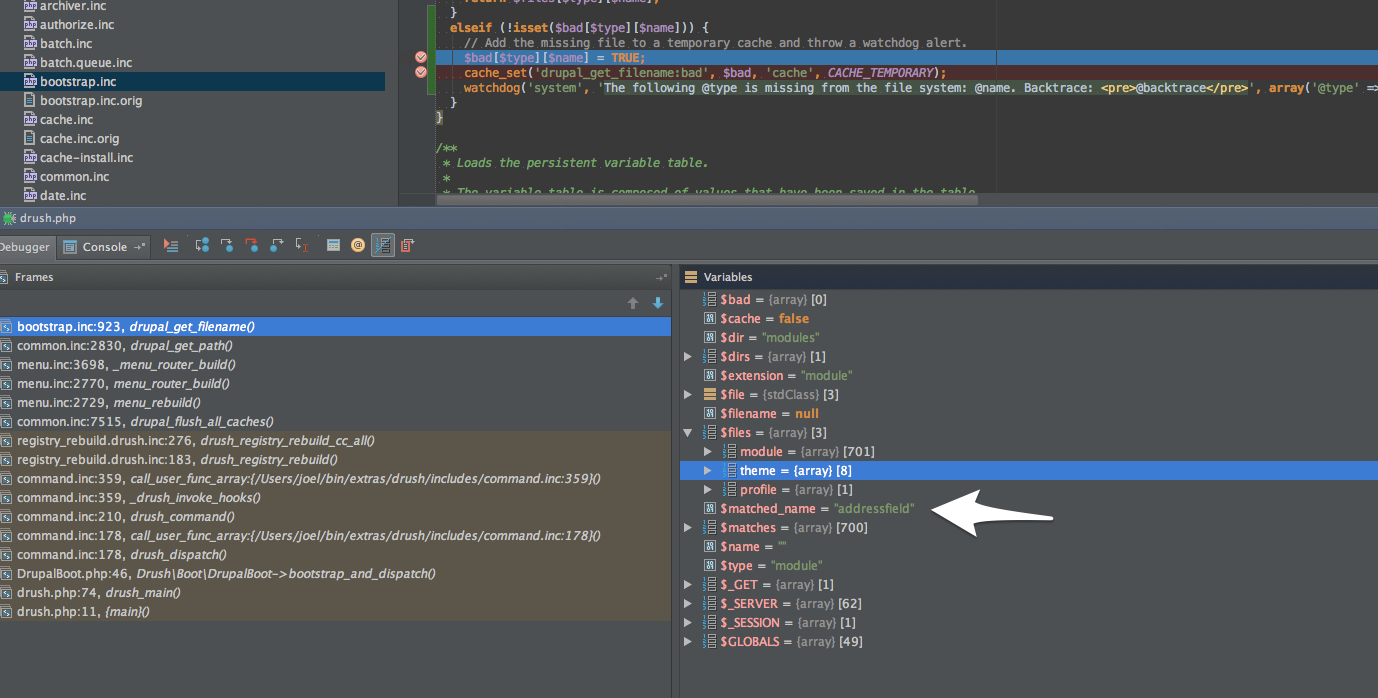Select the bootstrap.inc:923 drupal_get_filename() frame

click(335, 327)
